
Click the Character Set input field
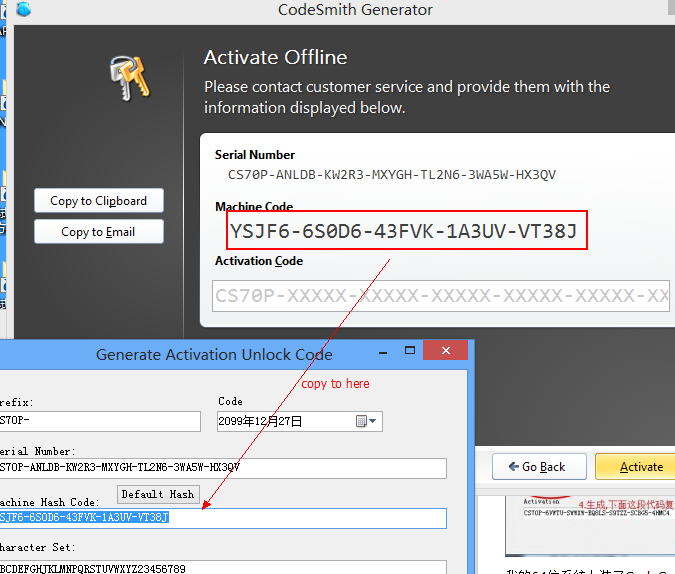tap(223, 568)
